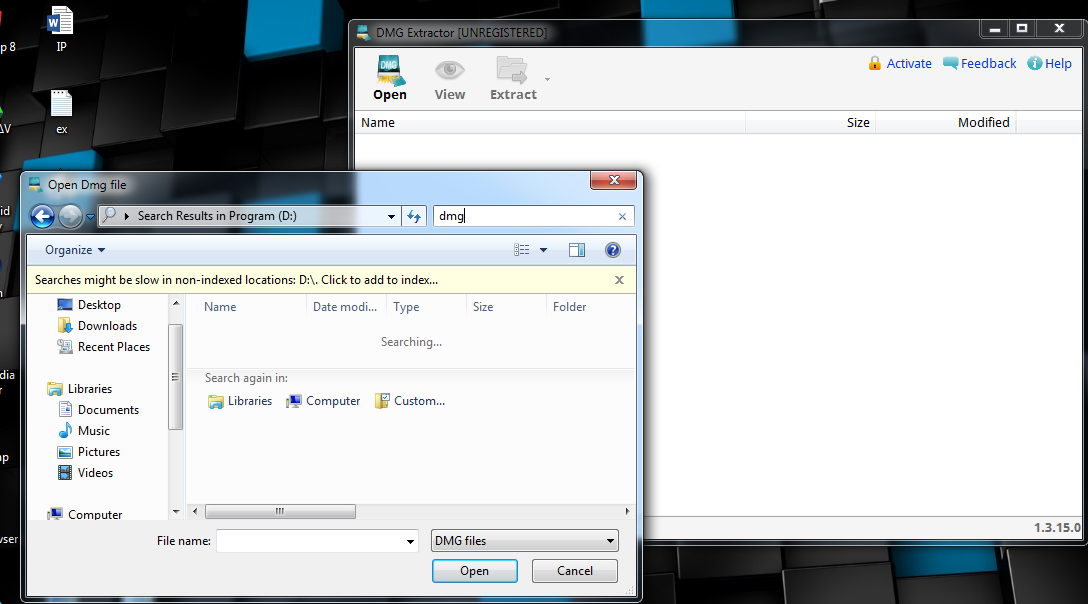The width and height of the screenshot is (1088, 604).
Task: Click the Change your view icon
Action: [x=522, y=250]
